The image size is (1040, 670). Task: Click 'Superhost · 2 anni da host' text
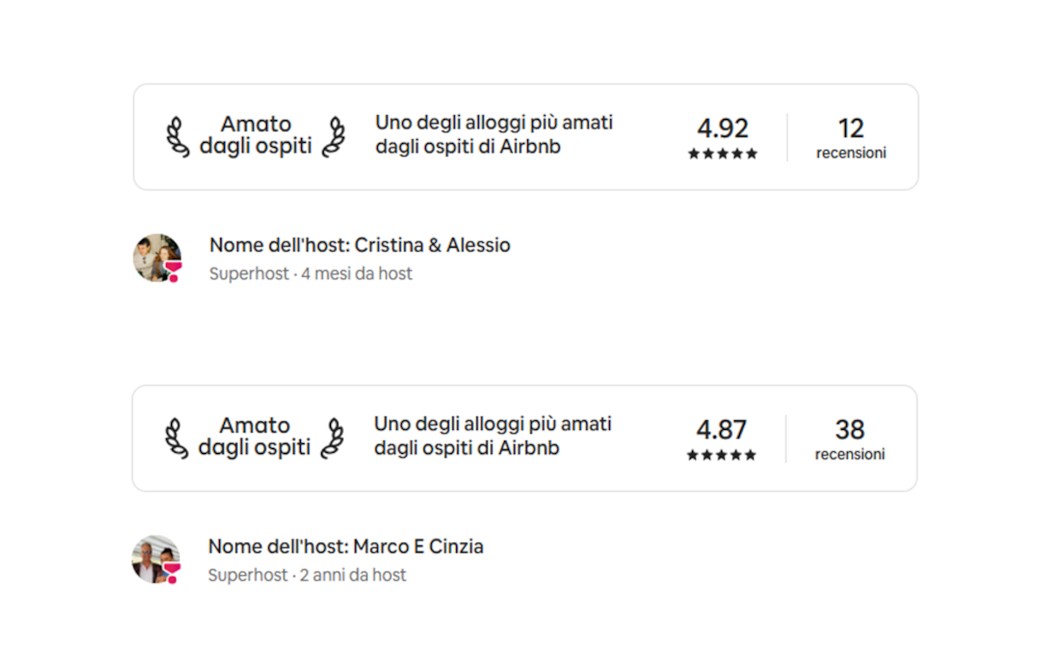tap(306, 574)
